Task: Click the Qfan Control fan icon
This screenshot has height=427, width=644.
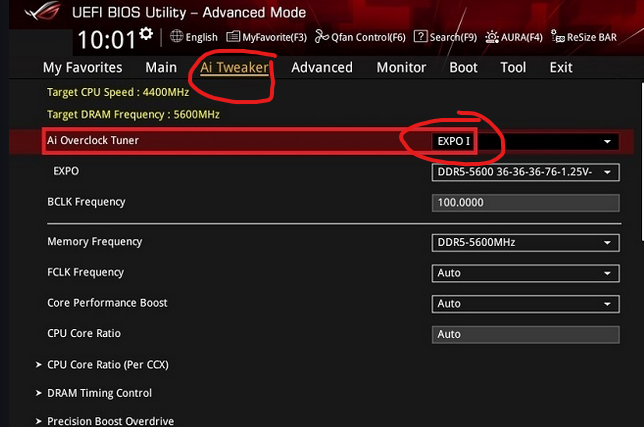Action: coord(322,37)
